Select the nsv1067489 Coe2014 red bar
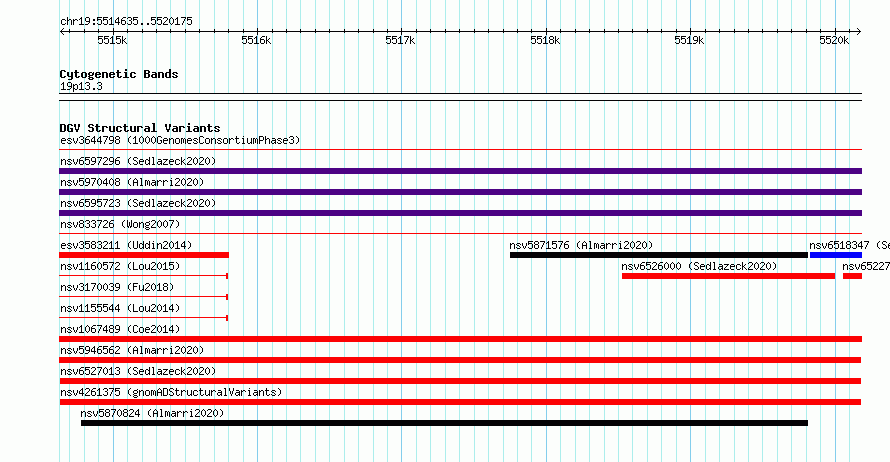Screen dimensions: 890x462 coord(460,339)
